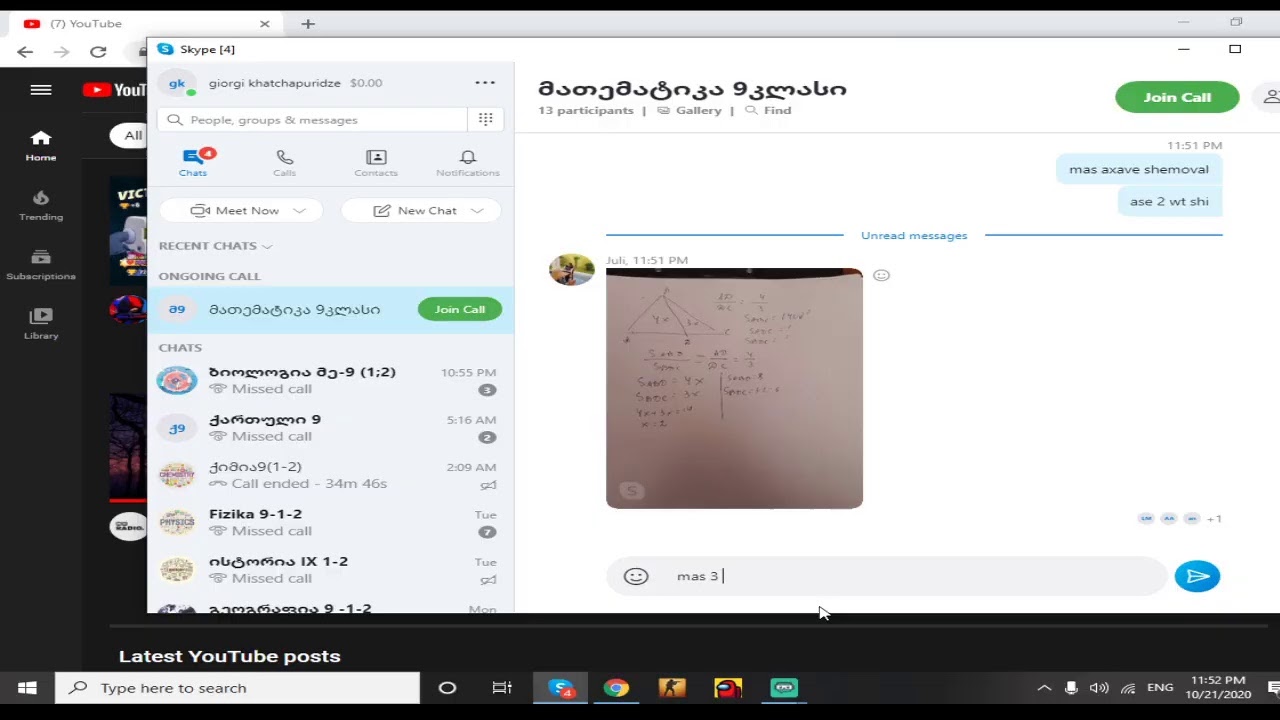Open YouTube Subscriptions page
Screen dimensions: 1280x720
[x=41, y=265]
